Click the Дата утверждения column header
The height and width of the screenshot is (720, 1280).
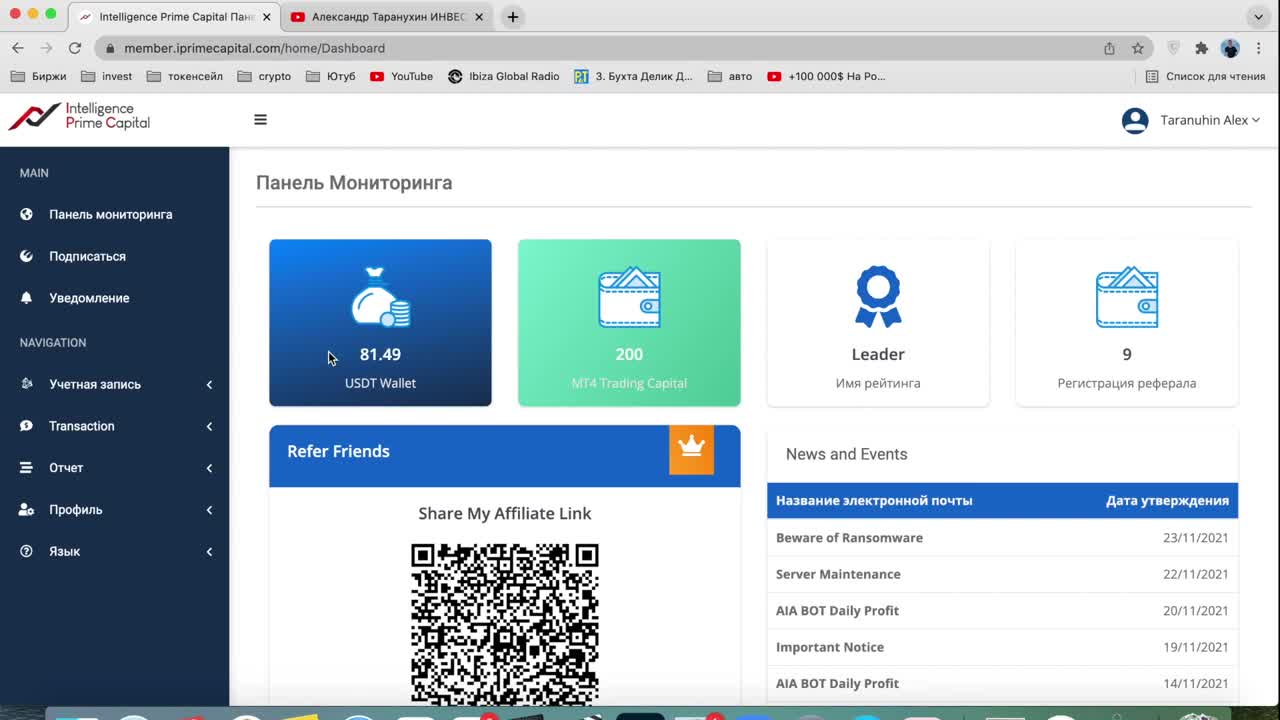click(1167, 501)
